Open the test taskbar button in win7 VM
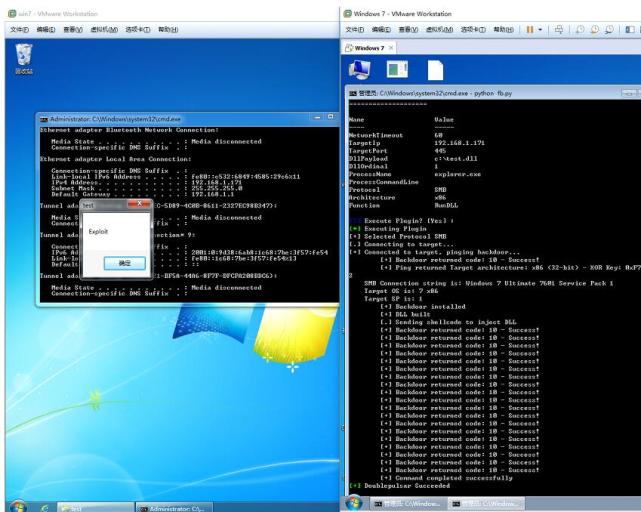This screenshot has height=512, width=641. coord(96,508)
